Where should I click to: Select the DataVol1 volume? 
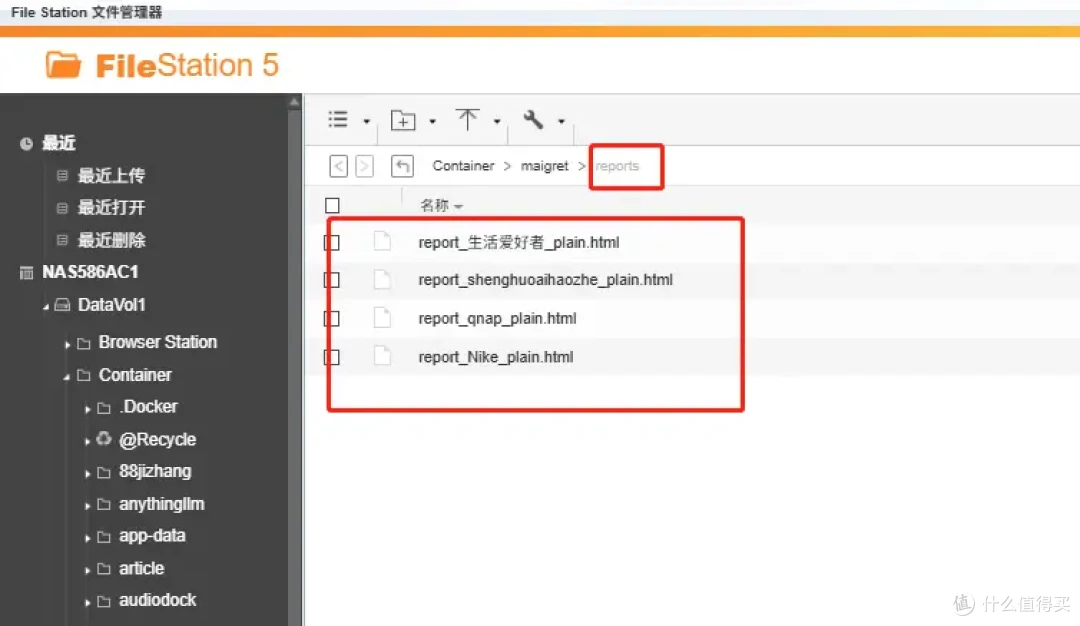pyautogui.click(x=112, y=305)
